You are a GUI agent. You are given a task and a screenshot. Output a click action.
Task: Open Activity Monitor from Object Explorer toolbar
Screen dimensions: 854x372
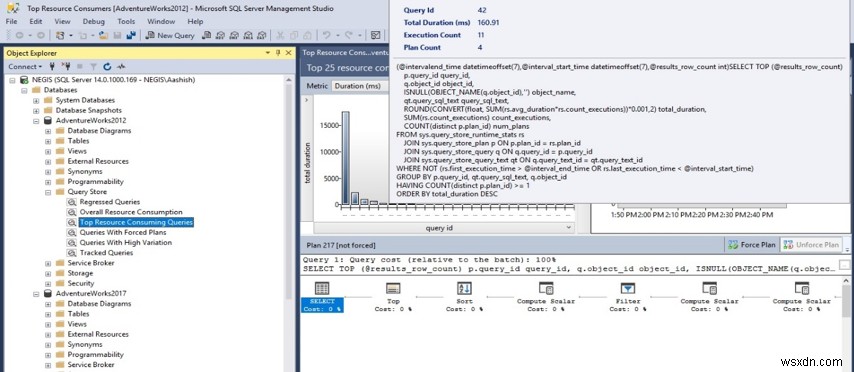click(121, 66)
